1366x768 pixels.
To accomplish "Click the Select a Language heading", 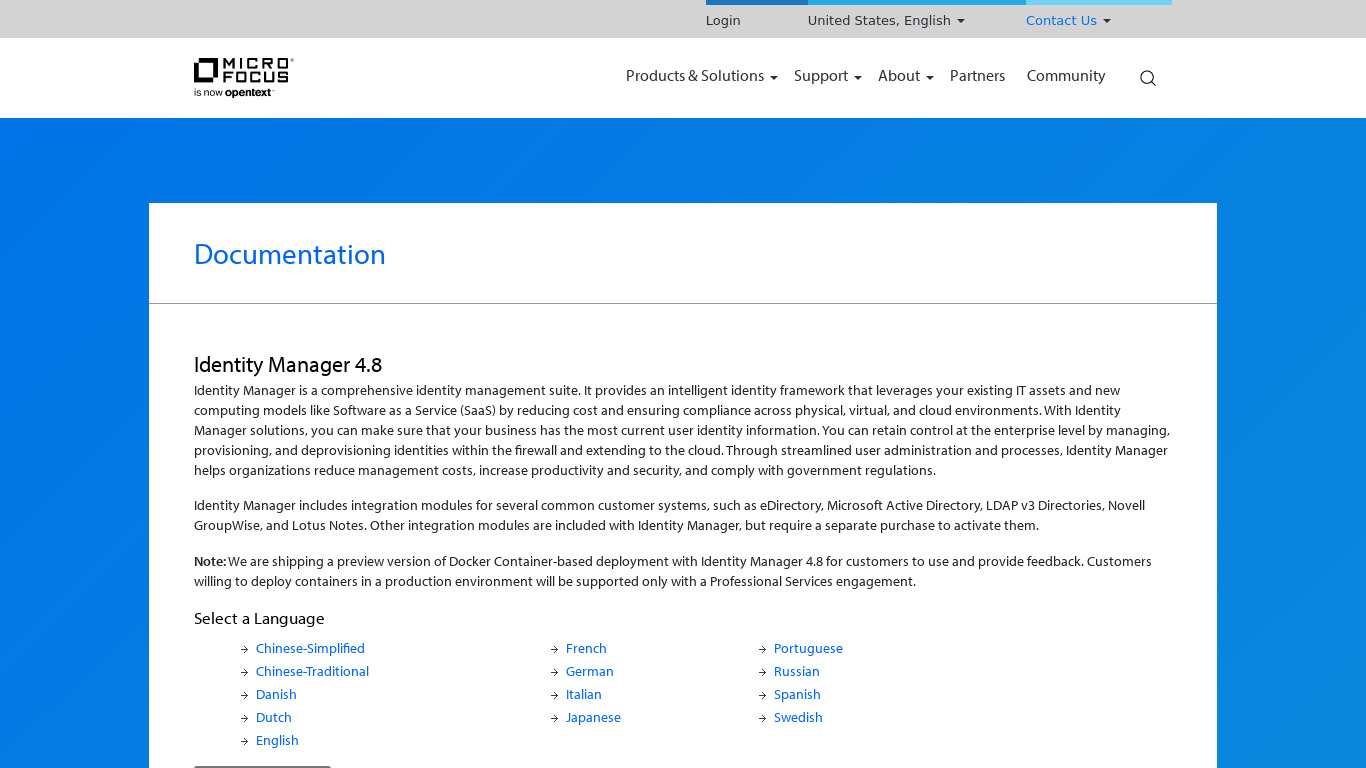I will pos(259,619).
